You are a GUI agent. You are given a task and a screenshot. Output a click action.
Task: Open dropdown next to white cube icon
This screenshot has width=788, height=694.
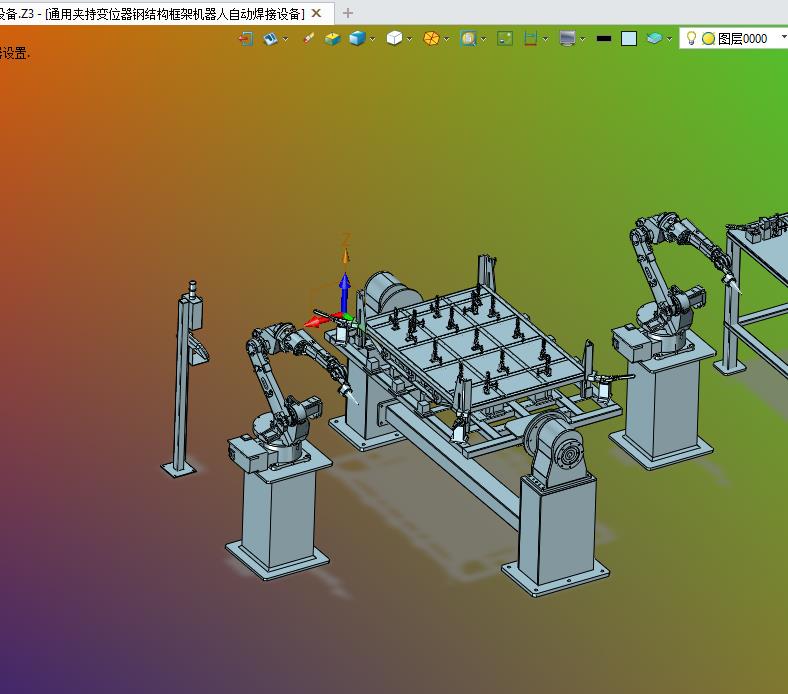[410, 39]
